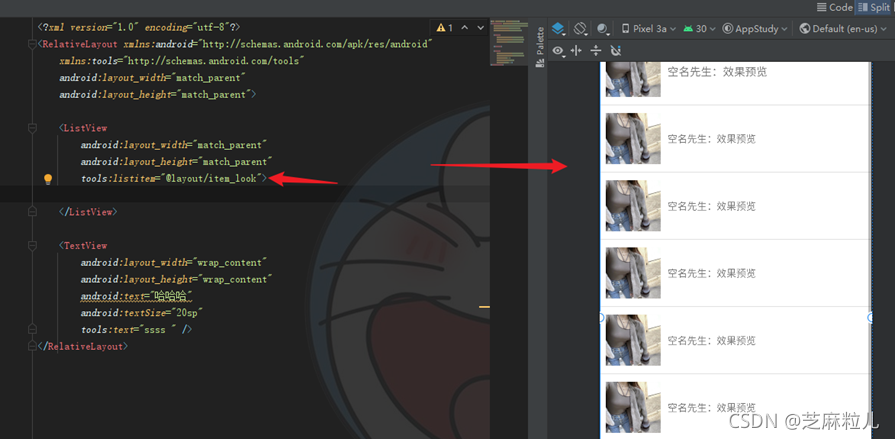Open the orientation for preview dropdown
895x439 pixels.
tap(581, 29)
